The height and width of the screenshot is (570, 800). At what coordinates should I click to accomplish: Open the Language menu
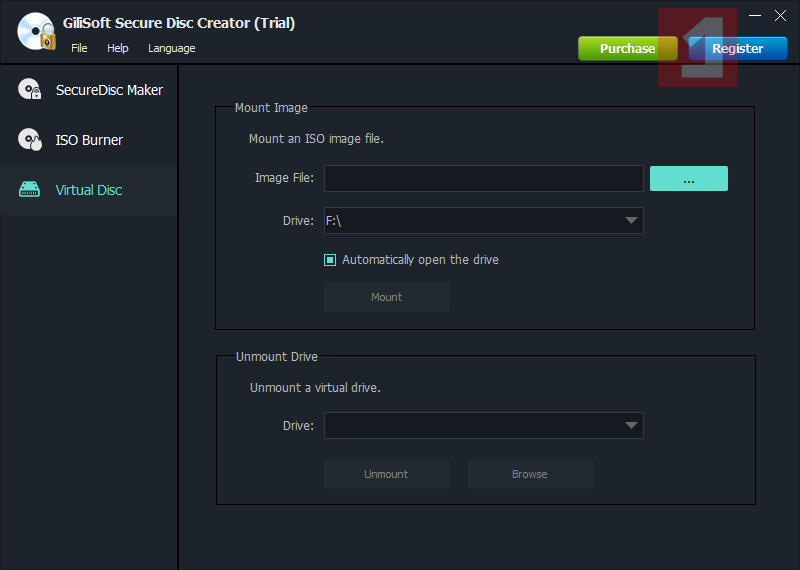tap(171, 48)
